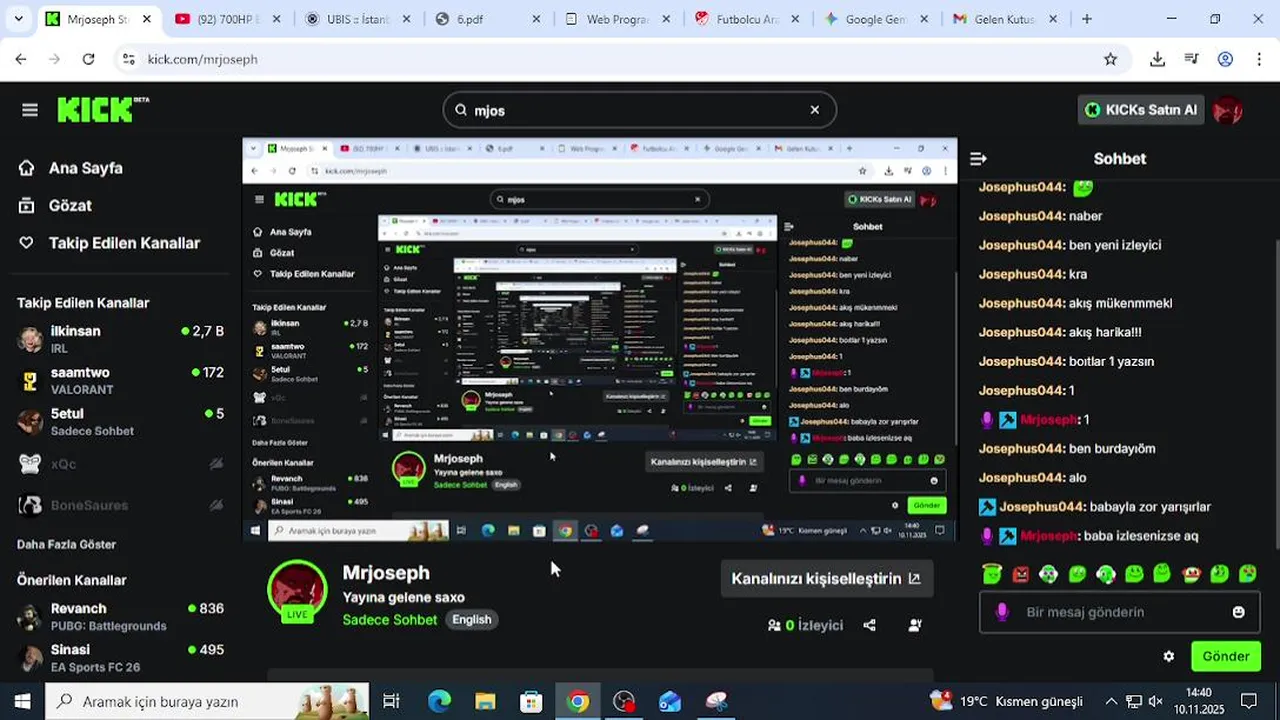Open Chrome three-dot menu
The height and width of the screenshot is (720, 1280).
click(x=1259, y=59)
